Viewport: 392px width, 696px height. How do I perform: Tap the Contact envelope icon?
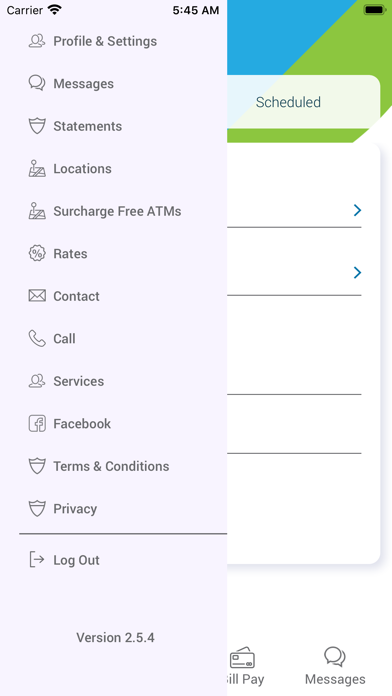click(37, 296)
